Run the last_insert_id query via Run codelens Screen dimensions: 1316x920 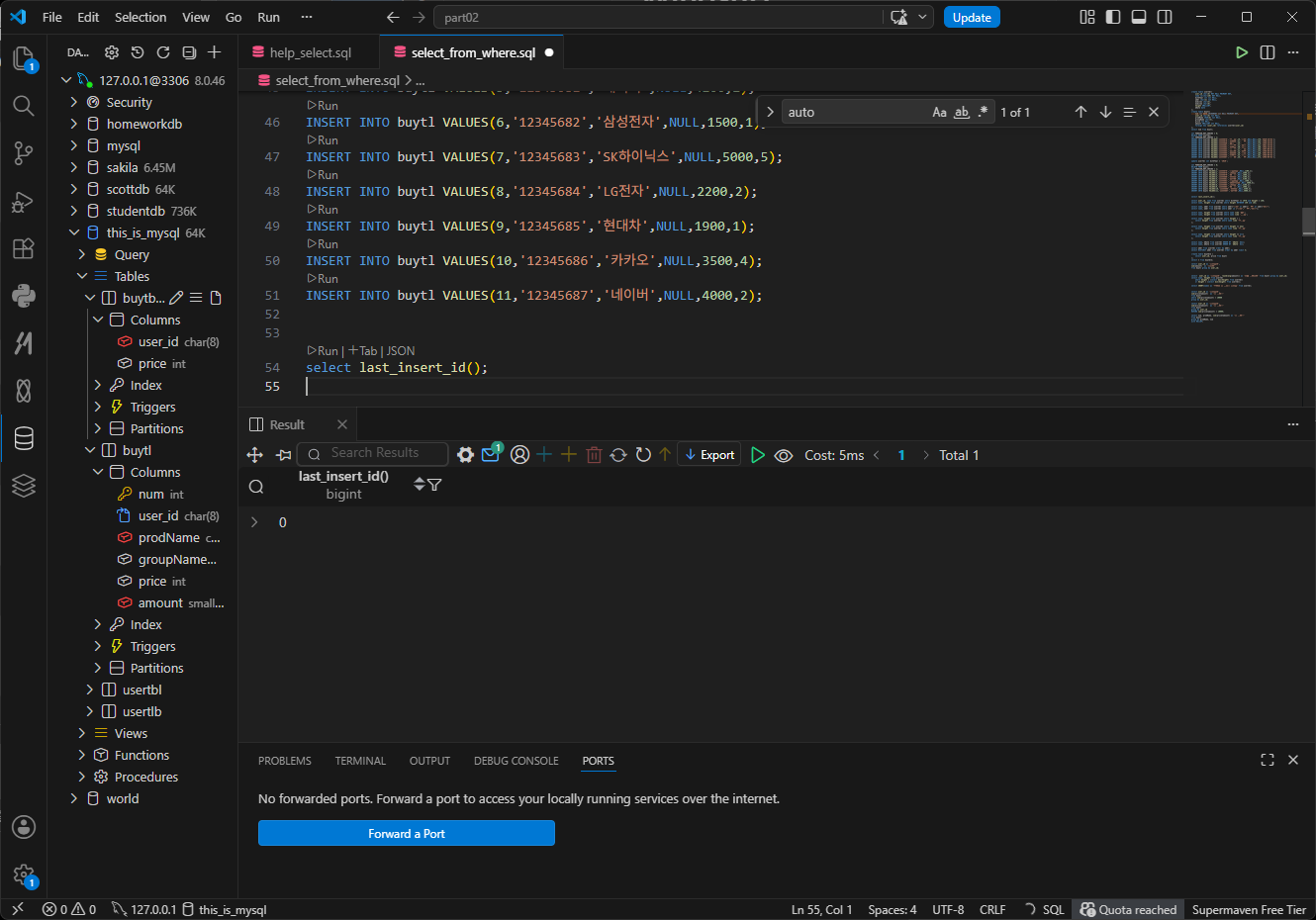[x=323, y=350]
